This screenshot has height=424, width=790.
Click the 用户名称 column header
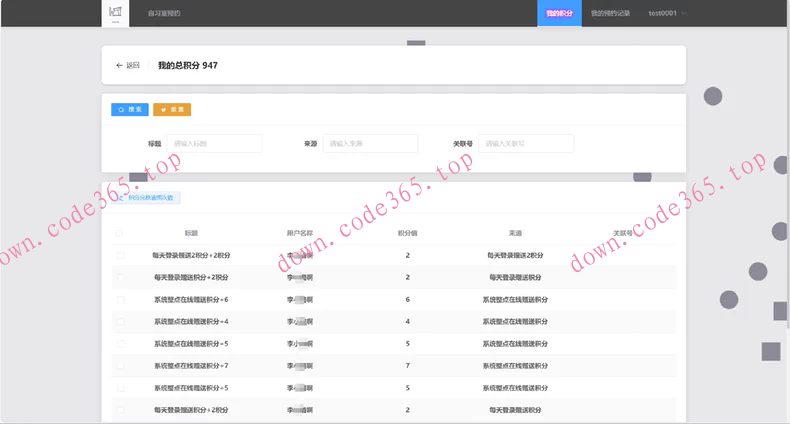click(x=300, y=233)
